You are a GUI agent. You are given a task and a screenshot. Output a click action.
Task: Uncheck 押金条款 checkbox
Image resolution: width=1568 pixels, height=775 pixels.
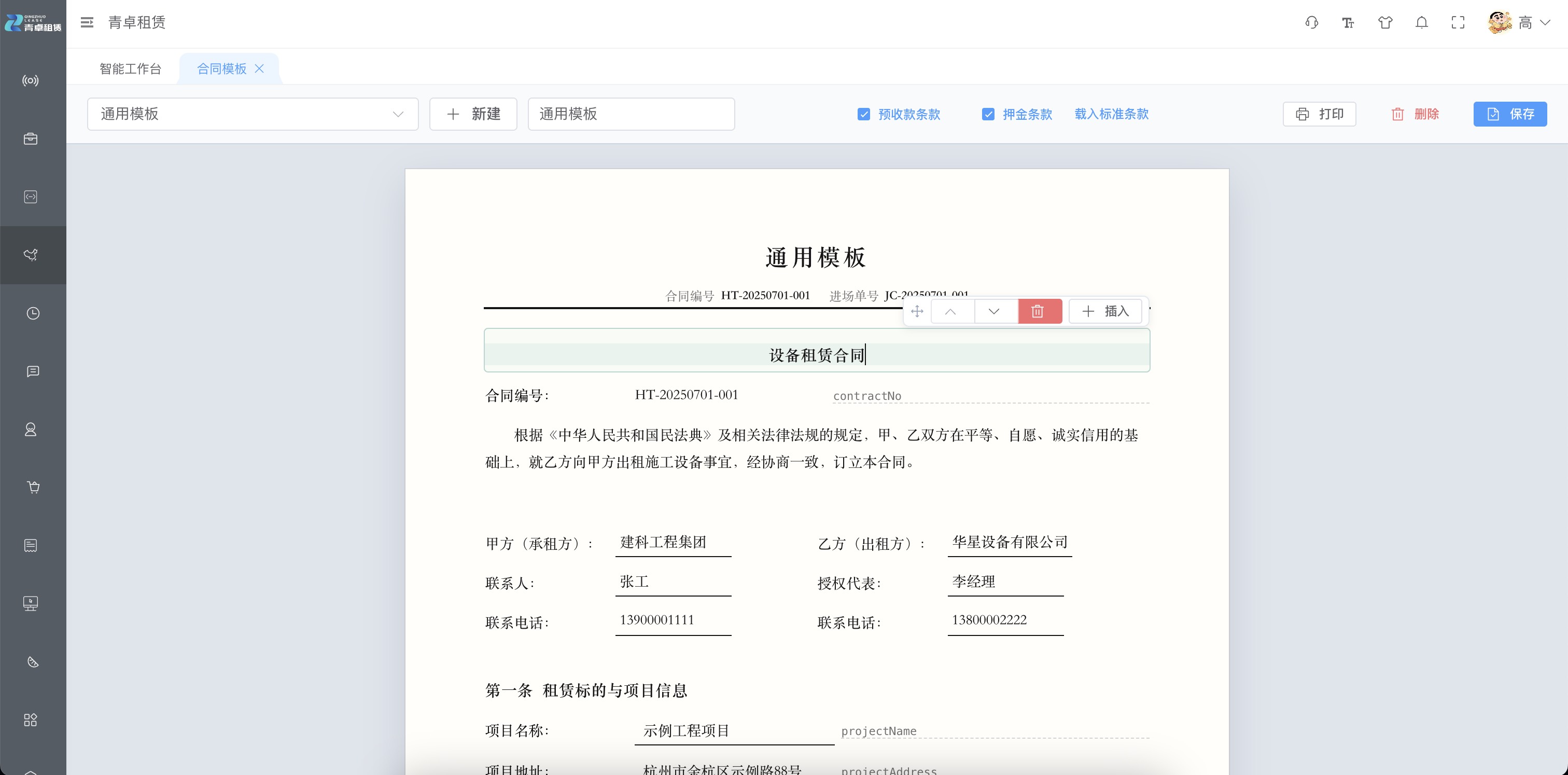tap(988, 114)
